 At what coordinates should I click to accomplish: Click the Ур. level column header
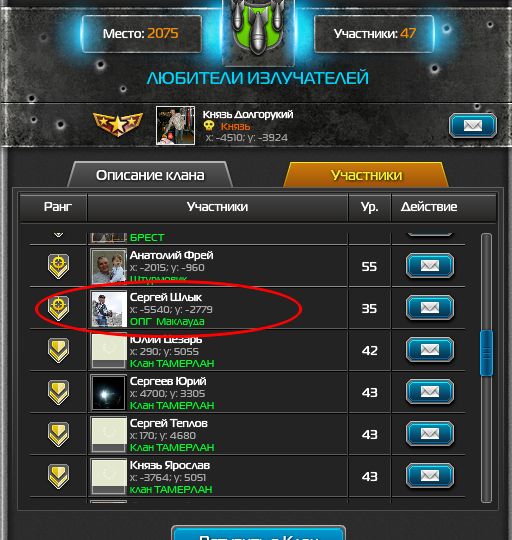(369, 207)
